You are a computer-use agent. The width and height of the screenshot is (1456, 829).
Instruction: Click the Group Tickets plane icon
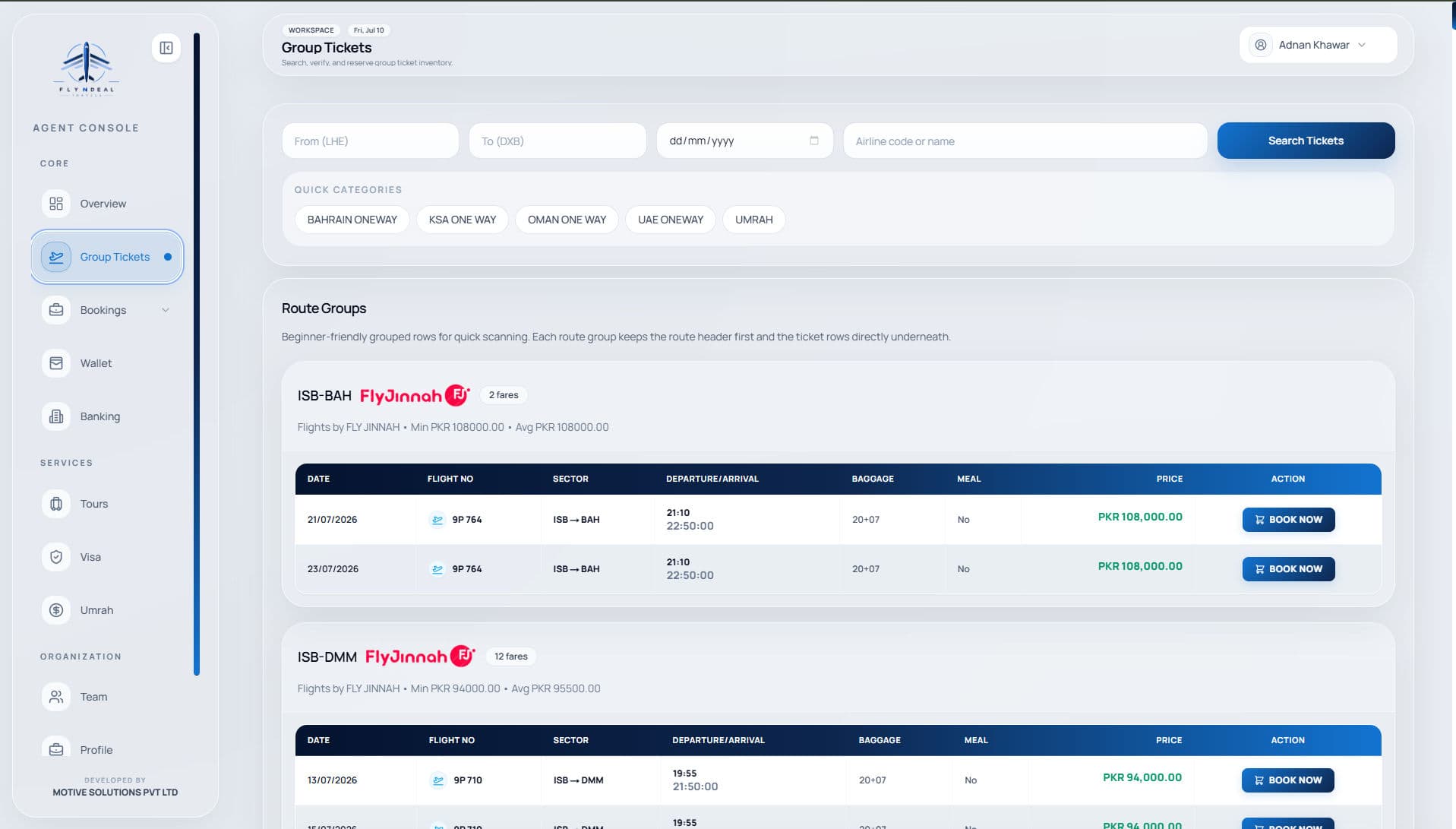(56, 257)
